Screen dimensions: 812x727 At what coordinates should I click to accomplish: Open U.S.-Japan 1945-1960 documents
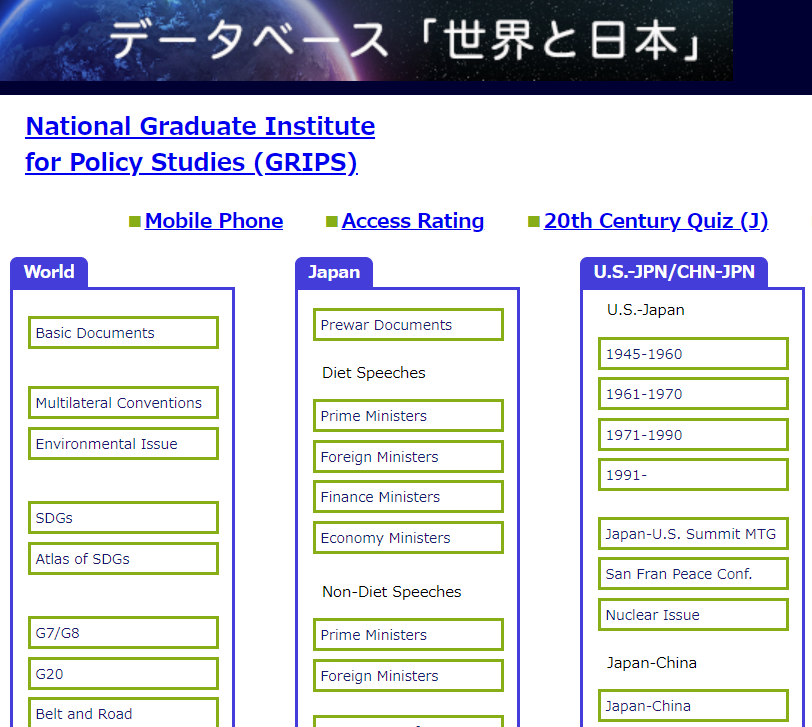tap(693, 354)
